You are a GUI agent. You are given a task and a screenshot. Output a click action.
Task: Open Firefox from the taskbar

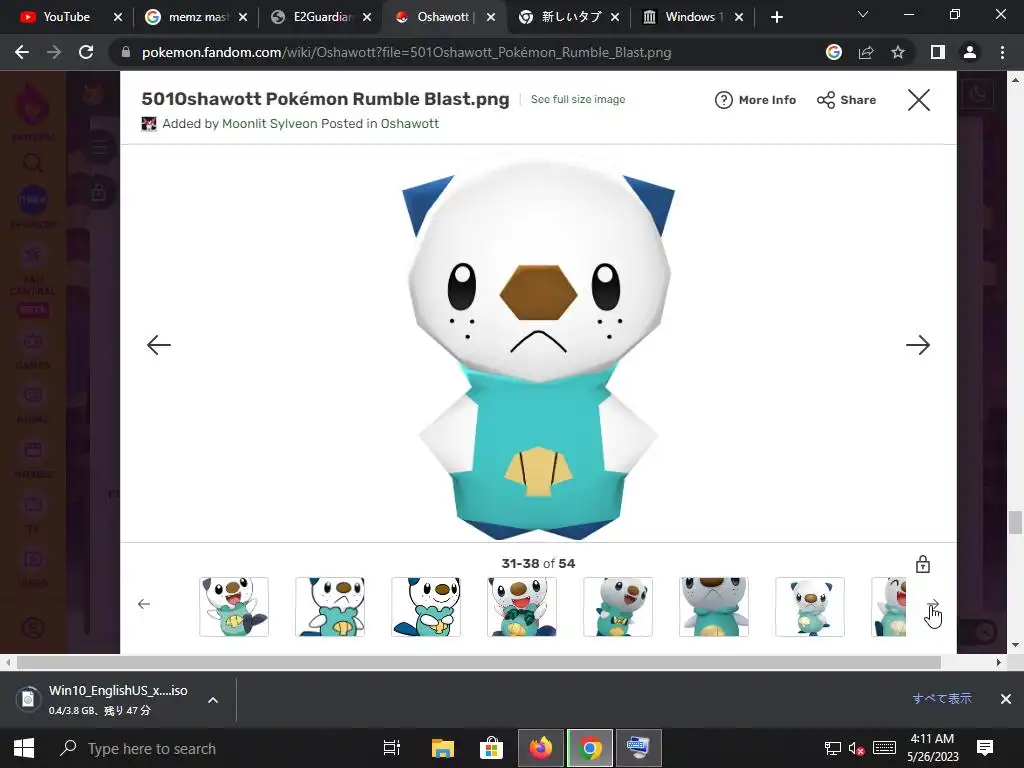[541, 748]
